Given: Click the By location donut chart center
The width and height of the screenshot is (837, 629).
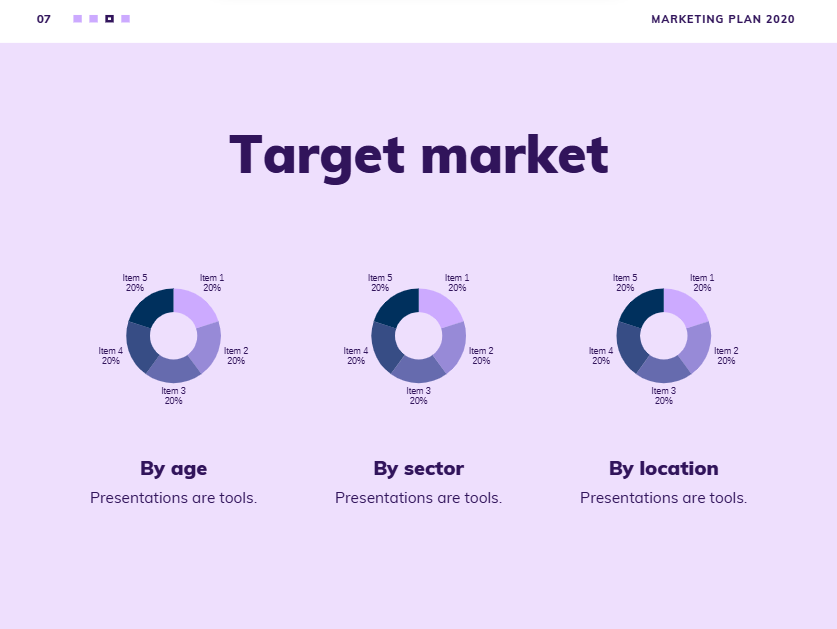Looking at the screenshot, I should (664, 336).
